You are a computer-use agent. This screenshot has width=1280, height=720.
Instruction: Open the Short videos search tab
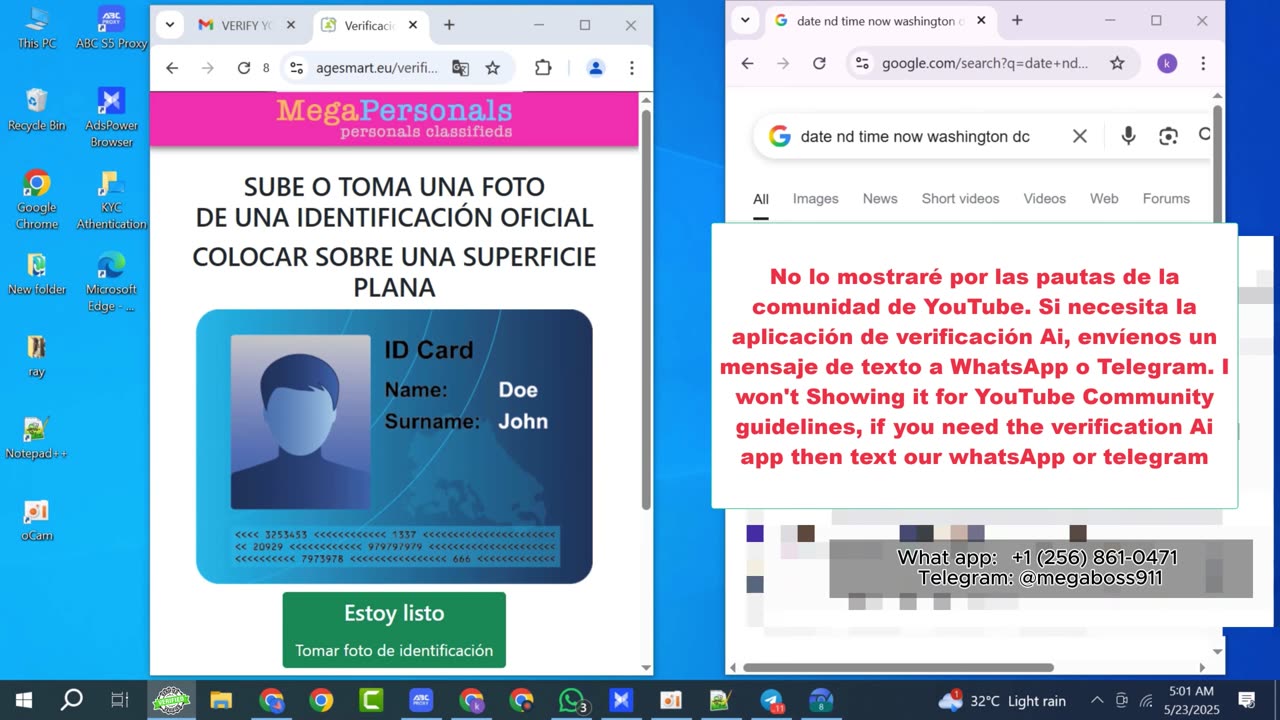point(960,199)
